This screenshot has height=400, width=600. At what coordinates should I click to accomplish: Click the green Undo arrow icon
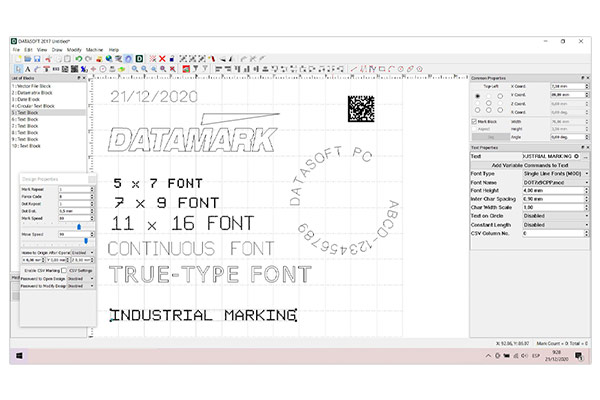pyautogui.click(x=79, y=59)
